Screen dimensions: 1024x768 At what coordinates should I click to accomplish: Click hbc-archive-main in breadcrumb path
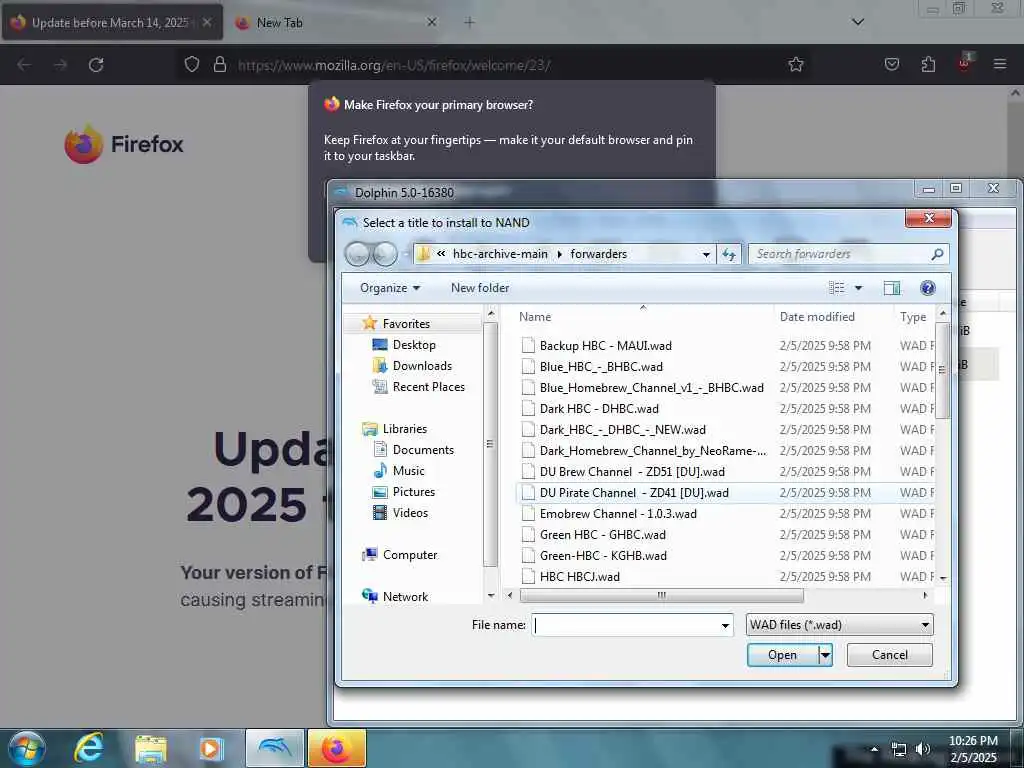pos(500,254)
